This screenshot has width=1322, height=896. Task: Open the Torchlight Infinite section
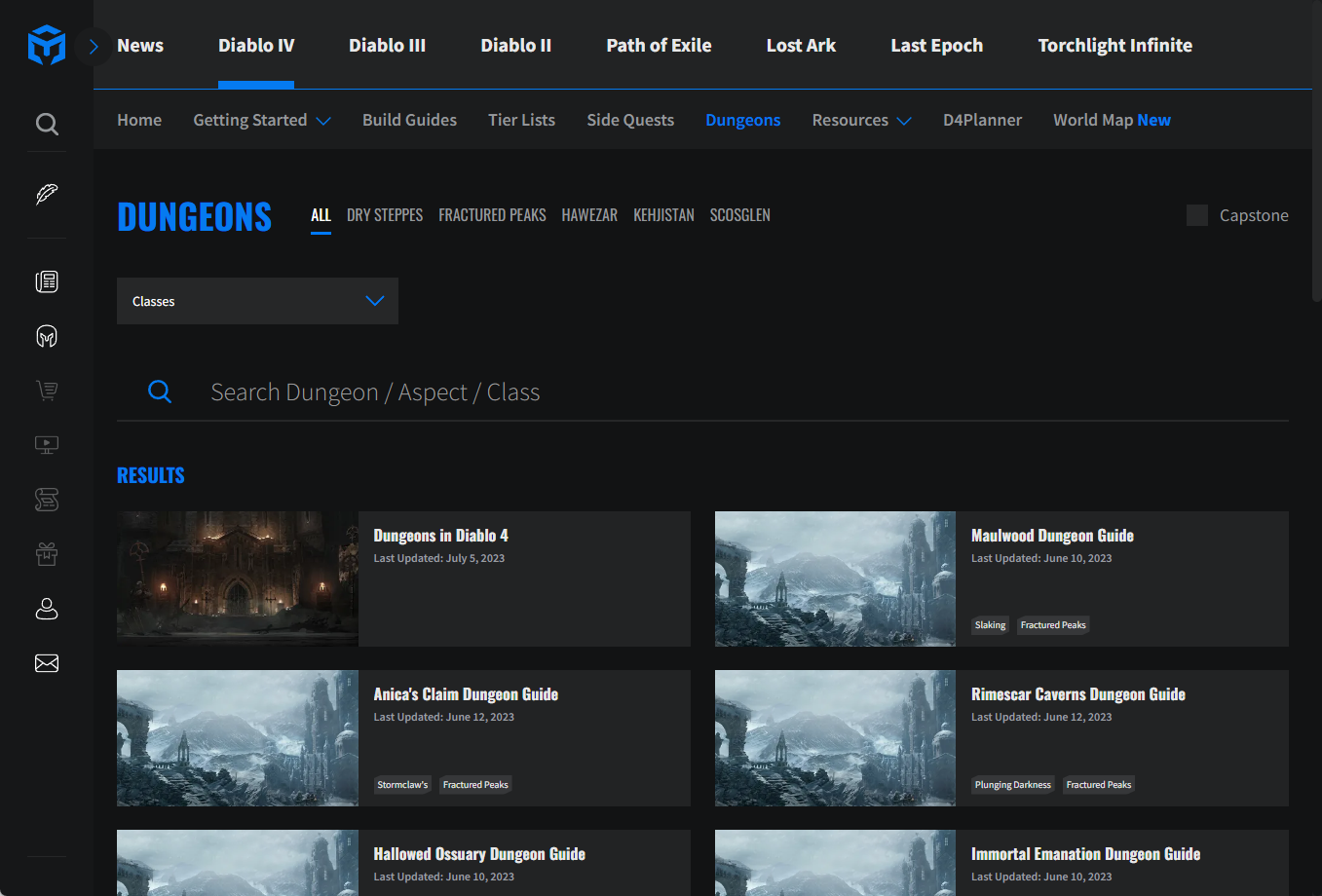[1115, 46]
